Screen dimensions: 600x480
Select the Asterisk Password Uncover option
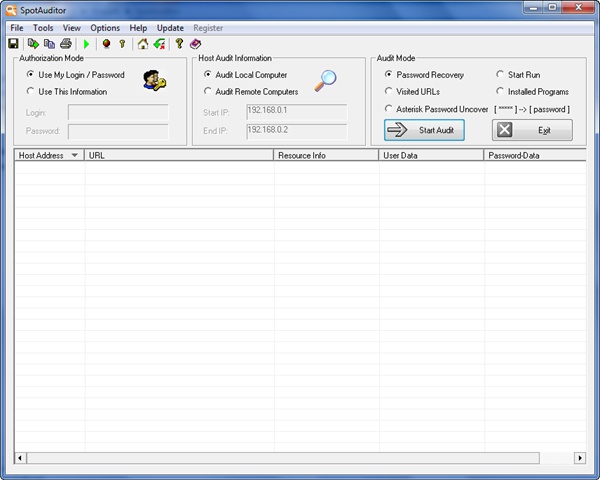click(388, 109)
